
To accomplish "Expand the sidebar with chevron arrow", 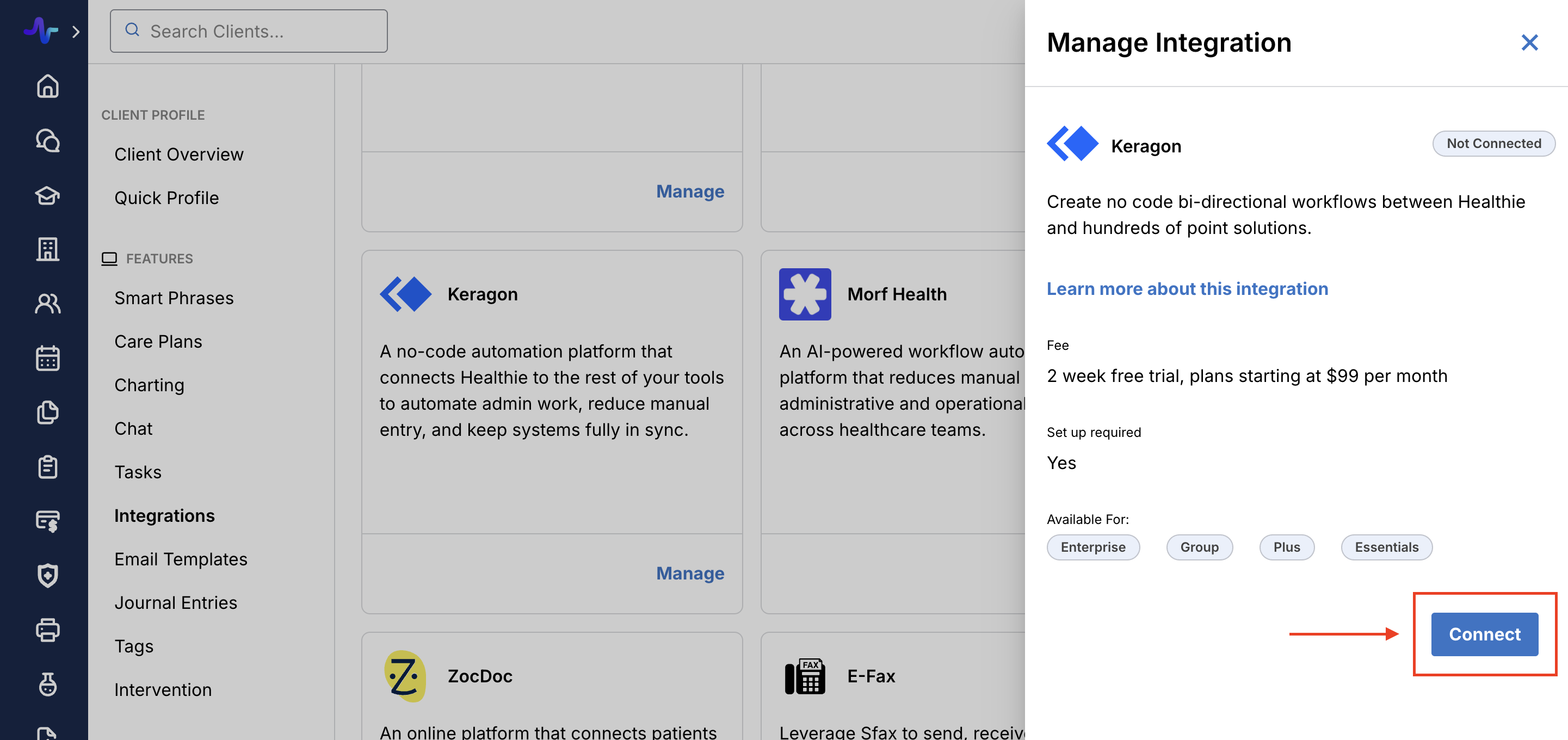I will [76, 32].
